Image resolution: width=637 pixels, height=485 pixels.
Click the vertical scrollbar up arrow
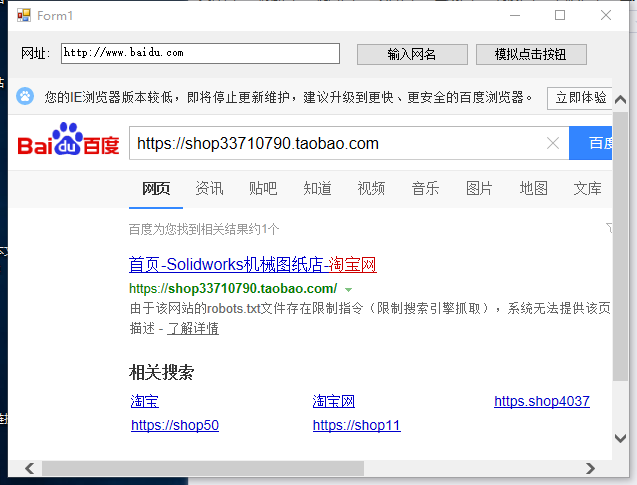tap(620, 100)
